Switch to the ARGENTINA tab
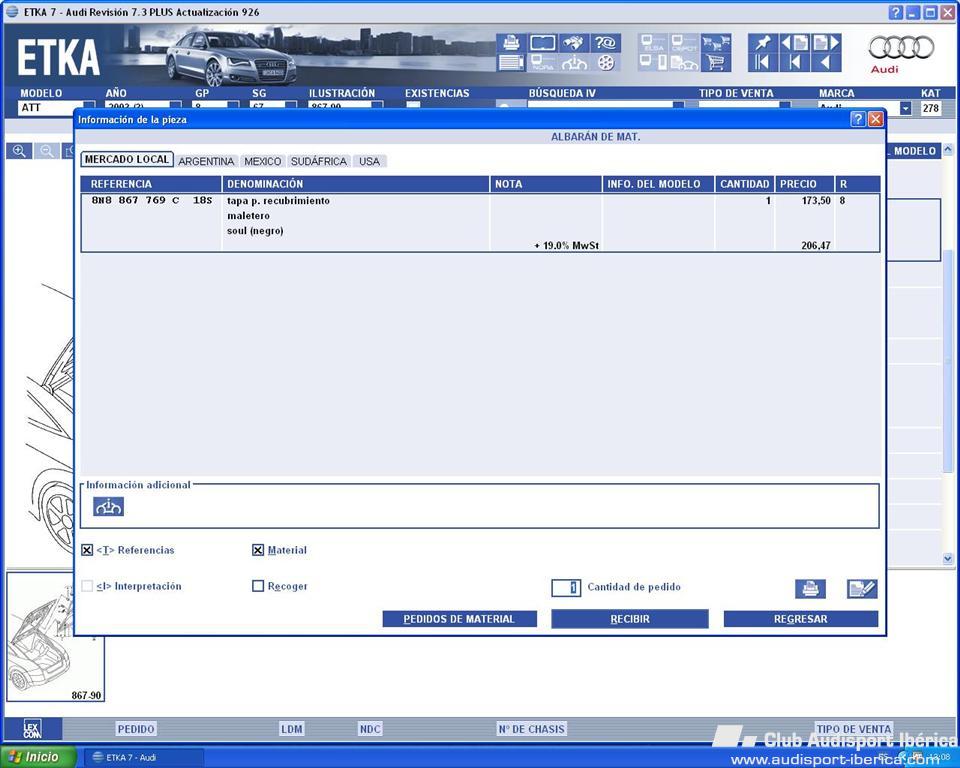 (206, 161)
